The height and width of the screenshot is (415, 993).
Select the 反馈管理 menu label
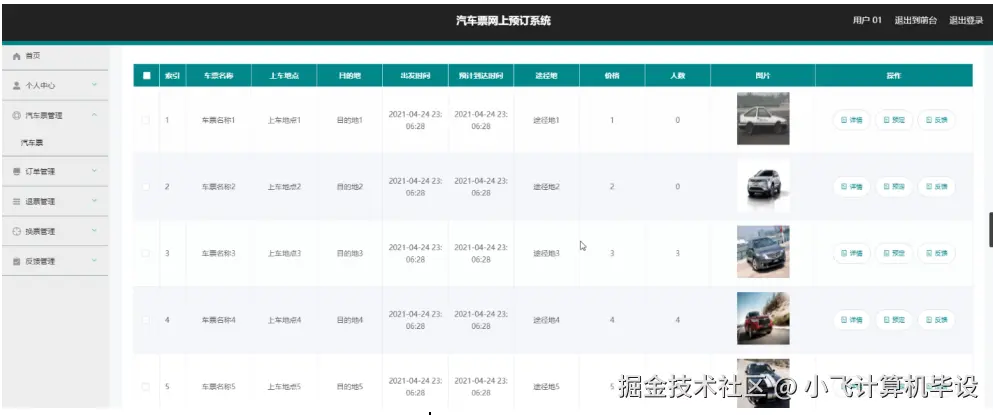(x=40, y=261)
